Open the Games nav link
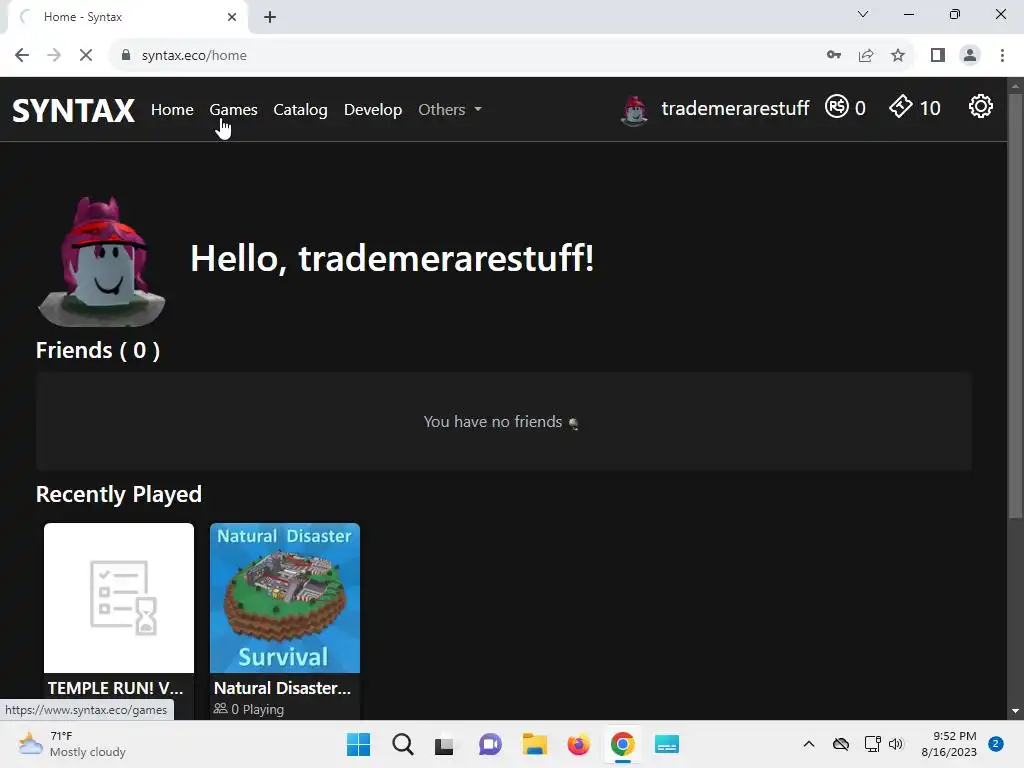Image resolution: width=1024 pixels, height=768 pixels. coord(233,110)
